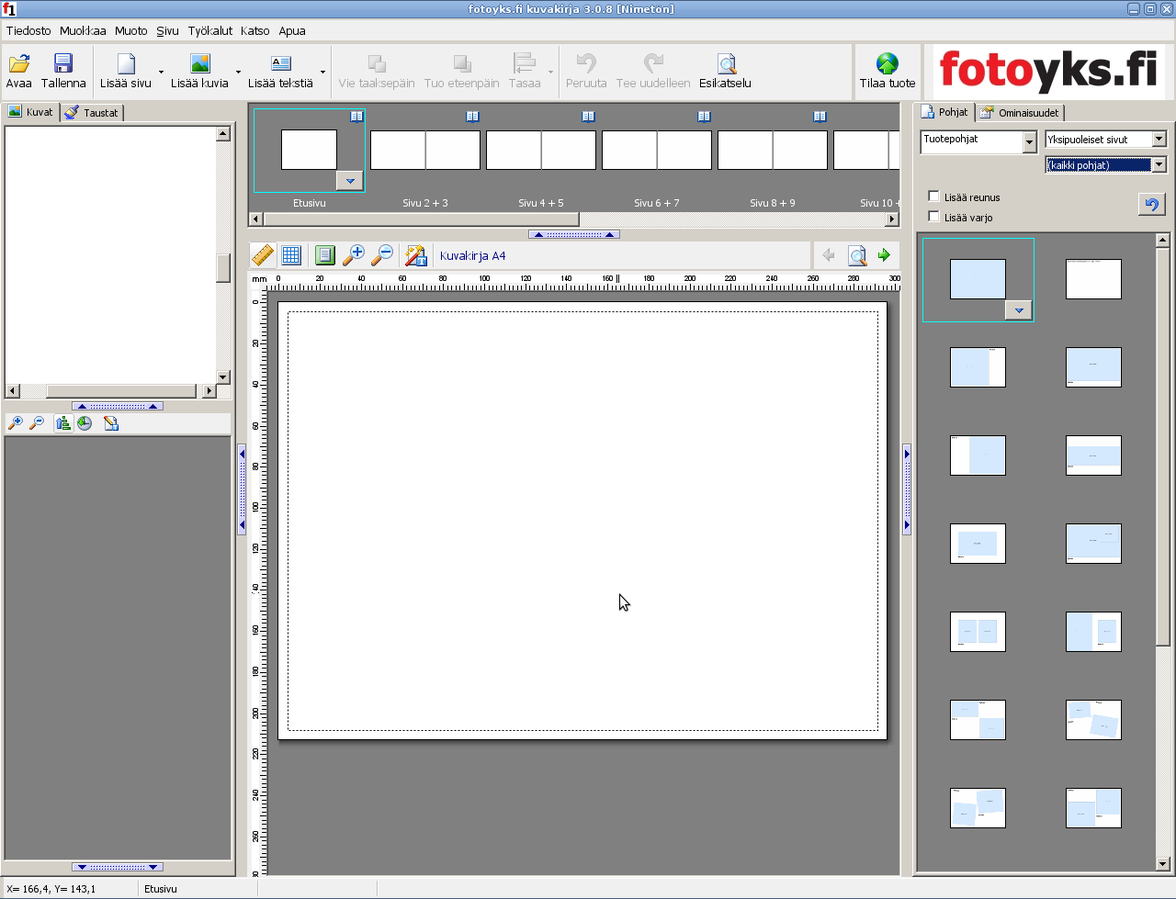Switch to the Taustat tab
Screen dimensions: 1176x899
[x=92, y=113]
